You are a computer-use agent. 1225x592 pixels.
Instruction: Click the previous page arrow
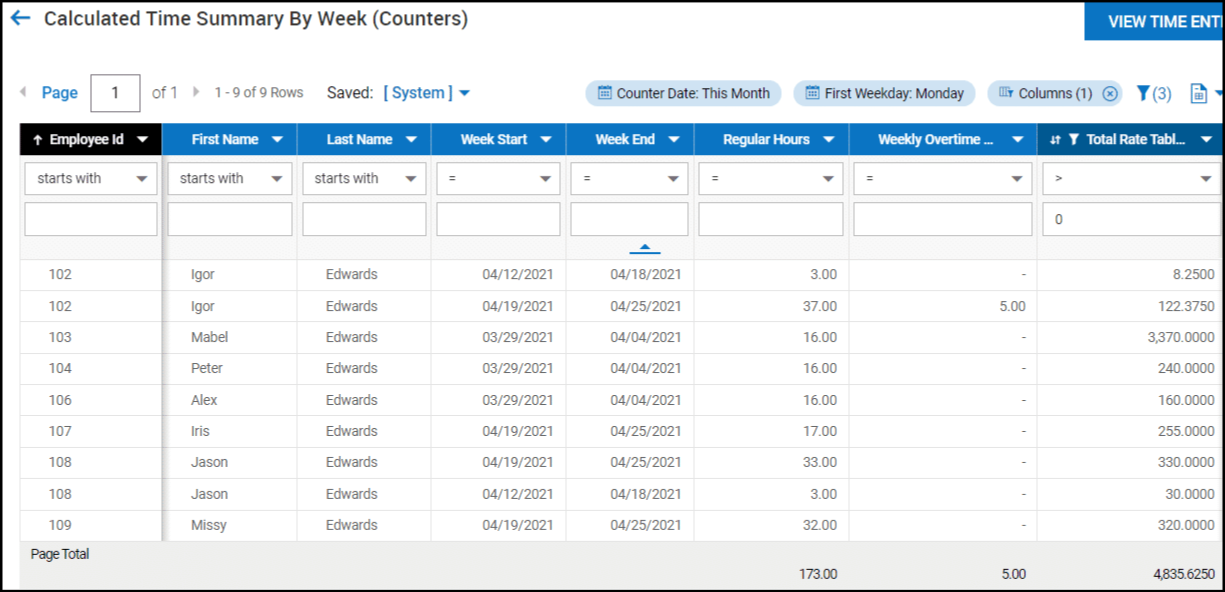23,92
